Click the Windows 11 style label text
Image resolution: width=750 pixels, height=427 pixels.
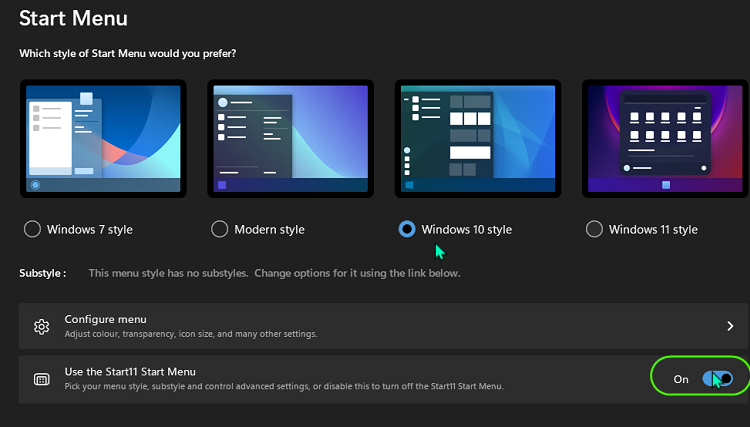coord(653,230)
